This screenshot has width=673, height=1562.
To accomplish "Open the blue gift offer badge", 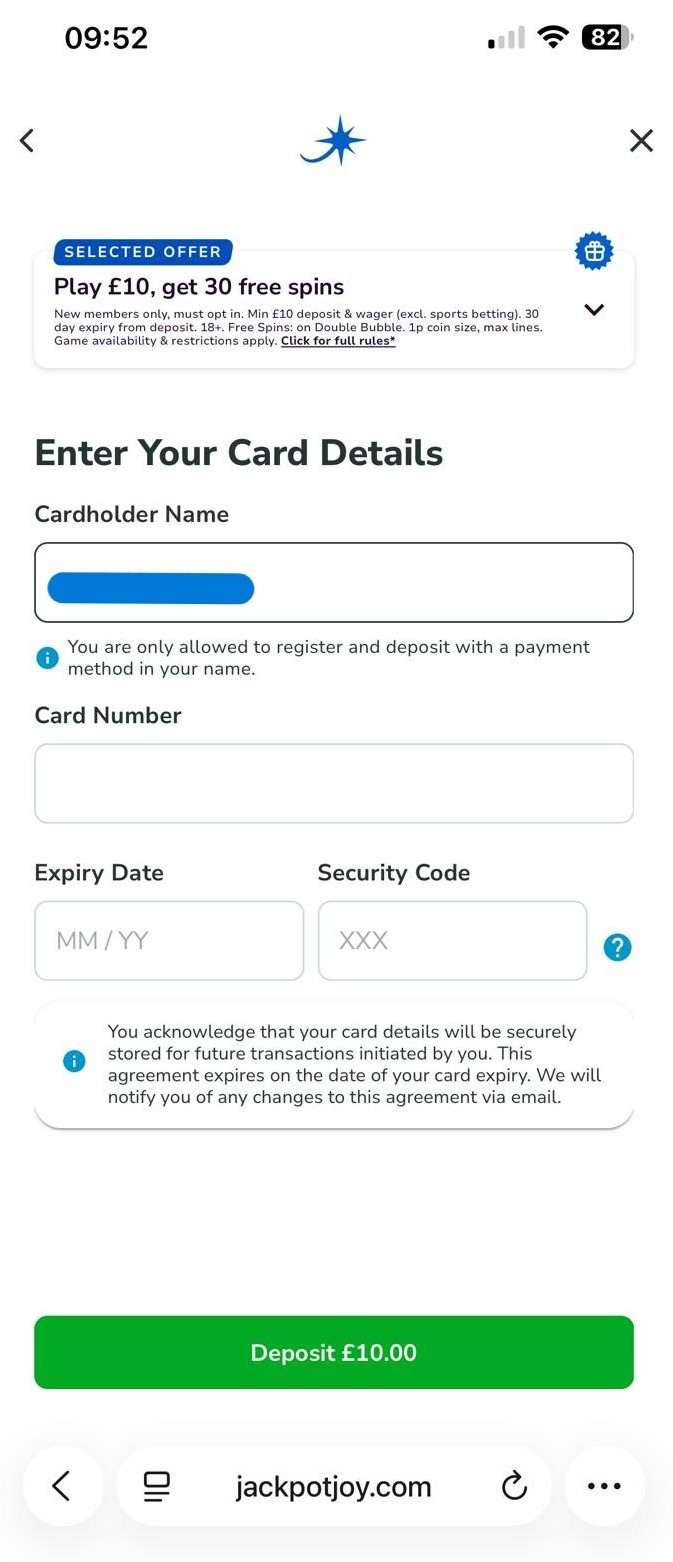I will (x=594, y=250).
